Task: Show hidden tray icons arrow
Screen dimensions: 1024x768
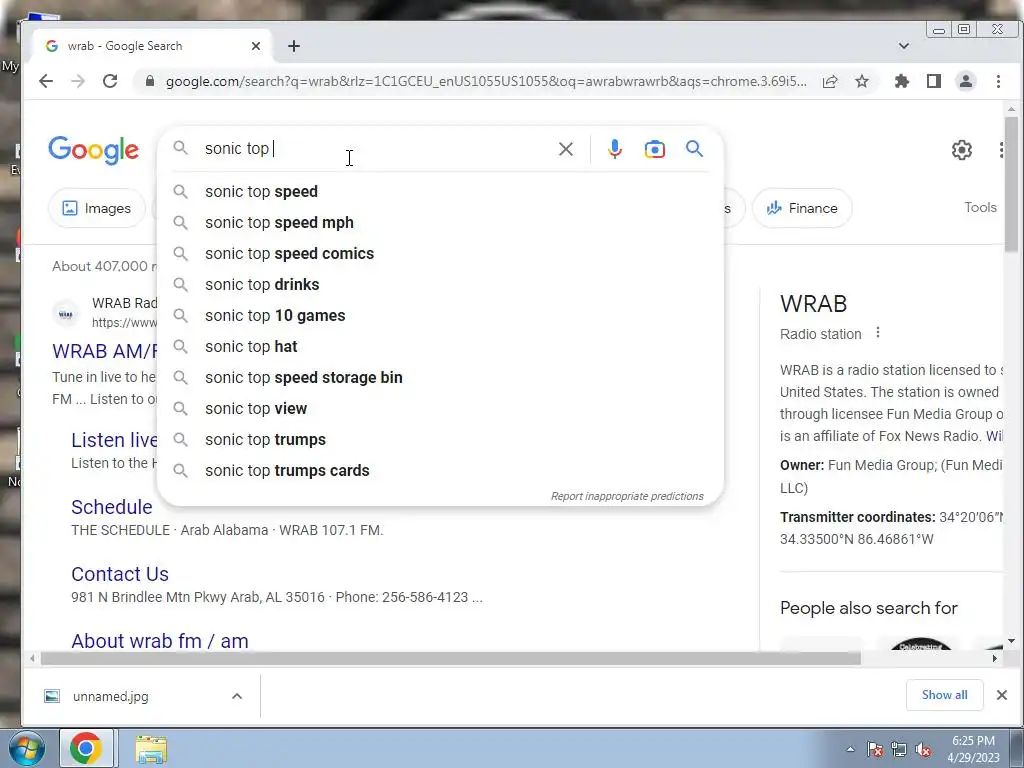Action: [850, 749]
